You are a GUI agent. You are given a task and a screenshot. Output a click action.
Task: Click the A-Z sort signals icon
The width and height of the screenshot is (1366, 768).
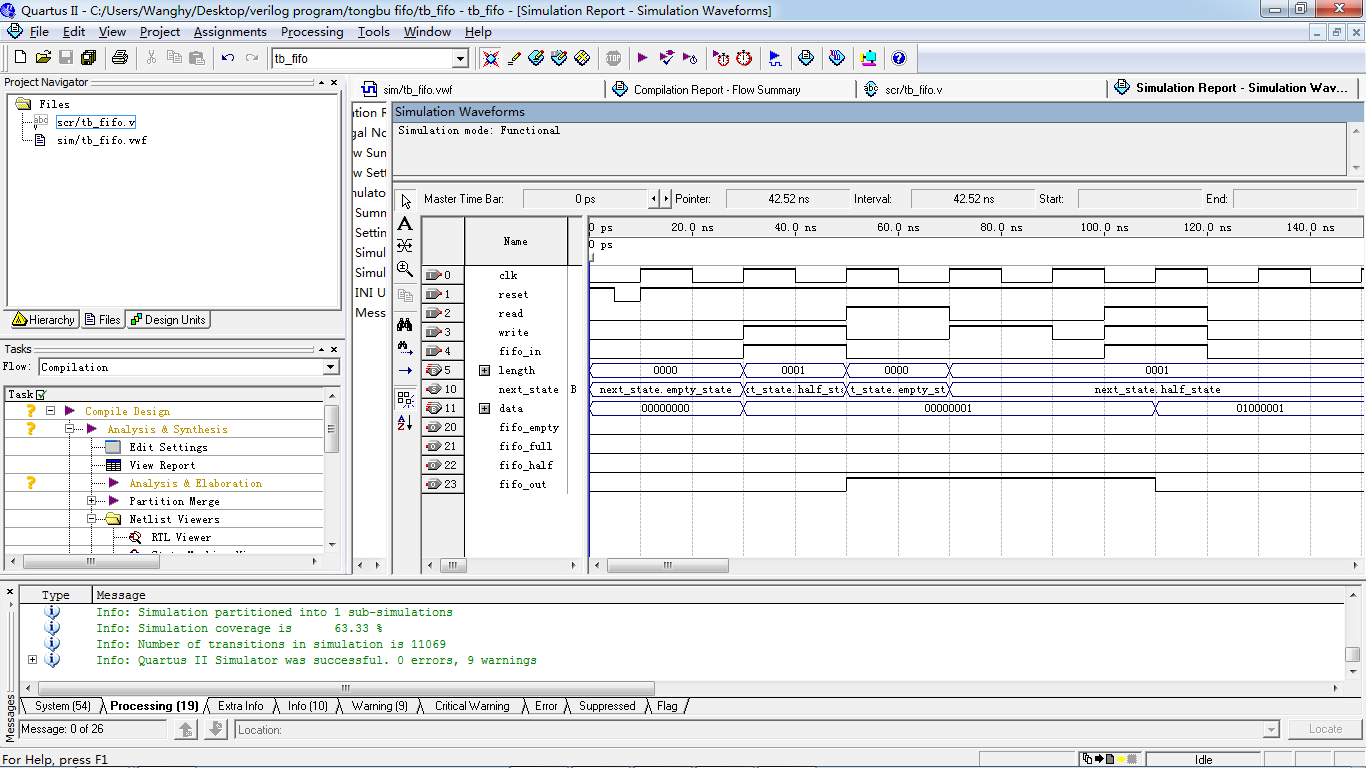pyautogui.click(x=405, y=423)
